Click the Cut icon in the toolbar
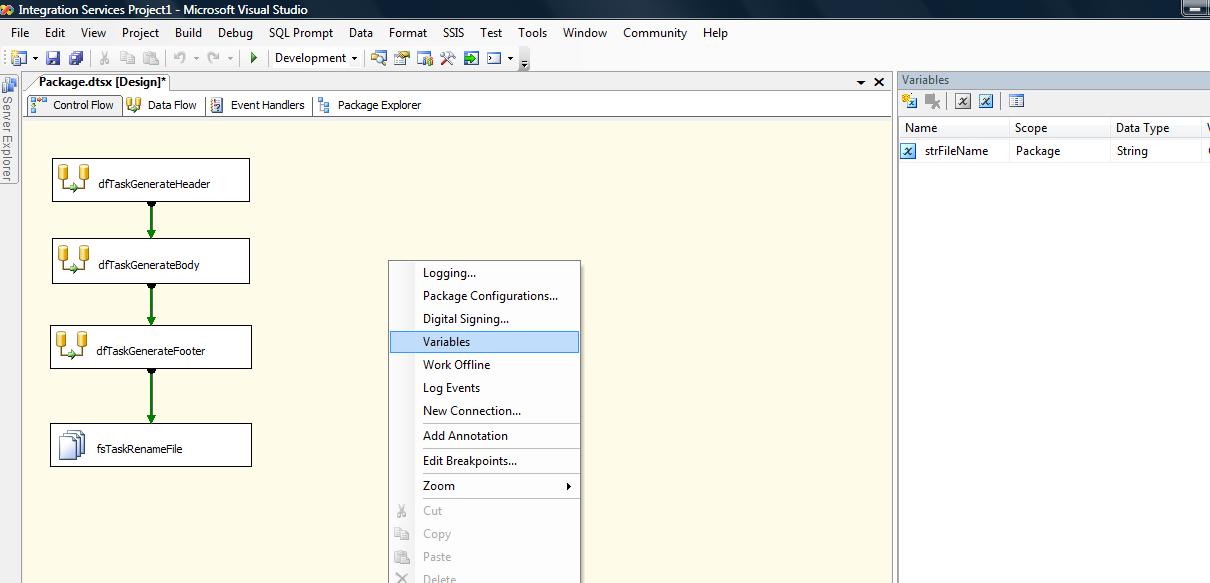This screenshot has height=583, width=1210. [104, 59]
